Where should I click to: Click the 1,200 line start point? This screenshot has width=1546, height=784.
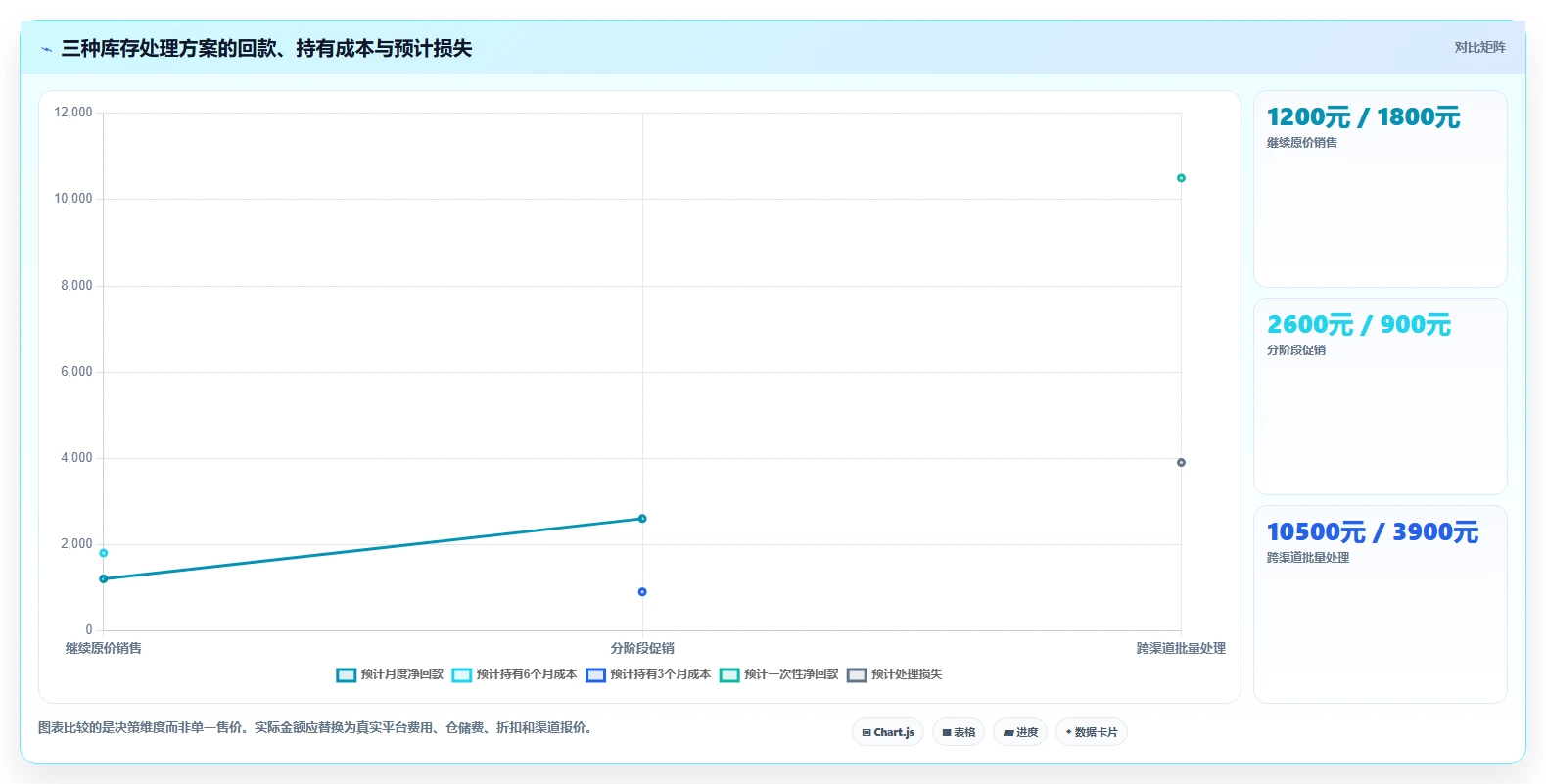104,579
